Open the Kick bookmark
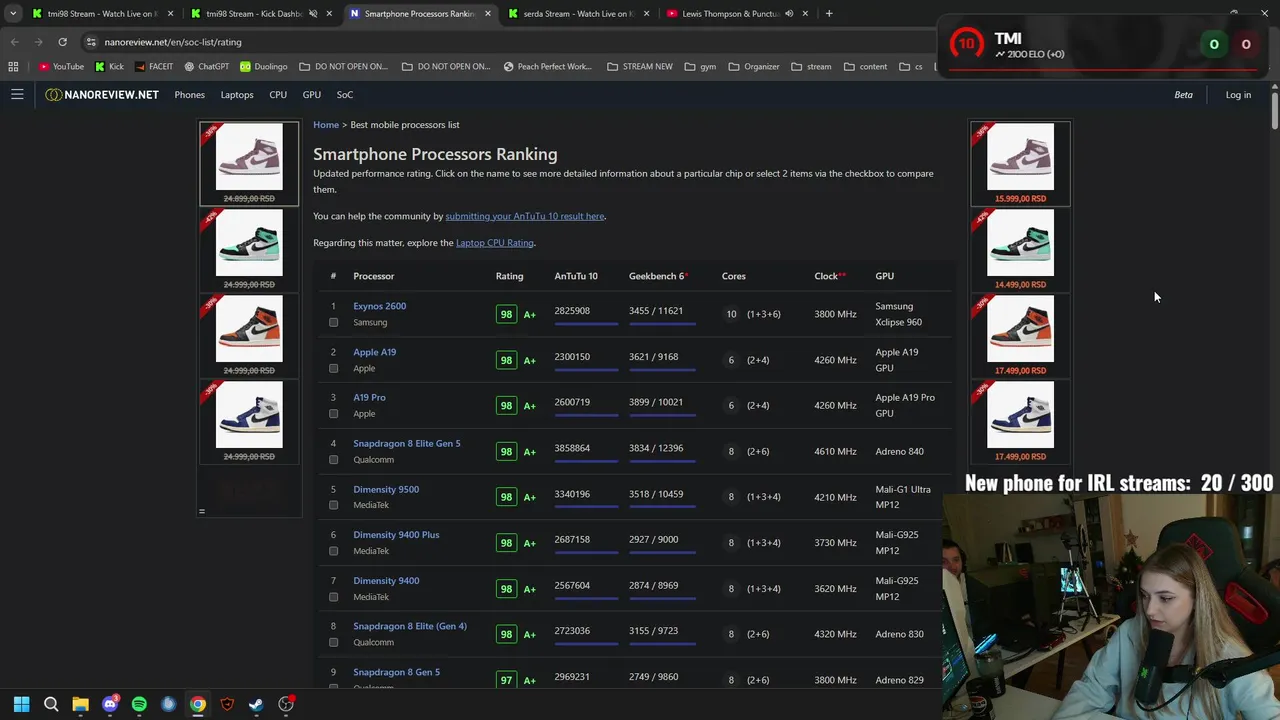This screenshot has height=720, width=1280. (109, 66)
